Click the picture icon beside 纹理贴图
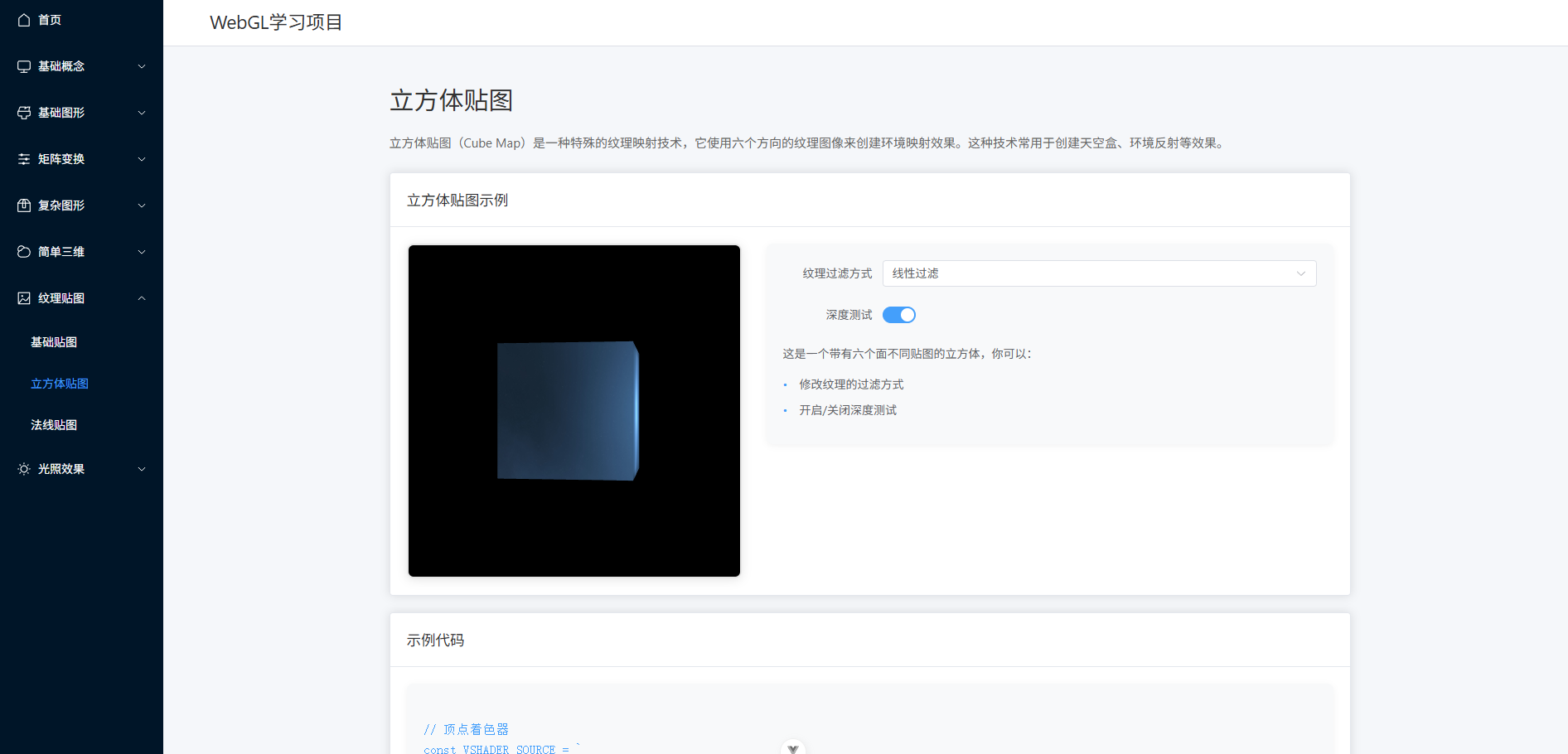1568x754 pixels. (24, 298)
